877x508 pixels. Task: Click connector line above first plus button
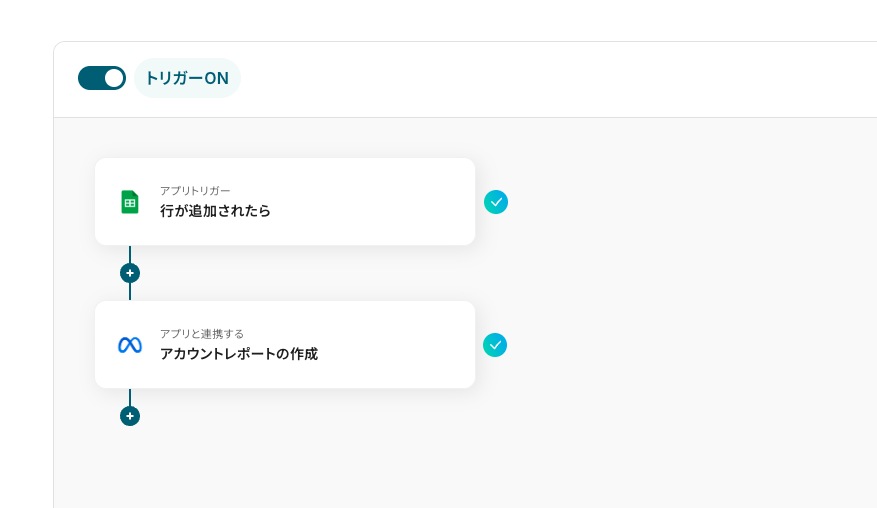pyautogui.click(x=130, y=254)
